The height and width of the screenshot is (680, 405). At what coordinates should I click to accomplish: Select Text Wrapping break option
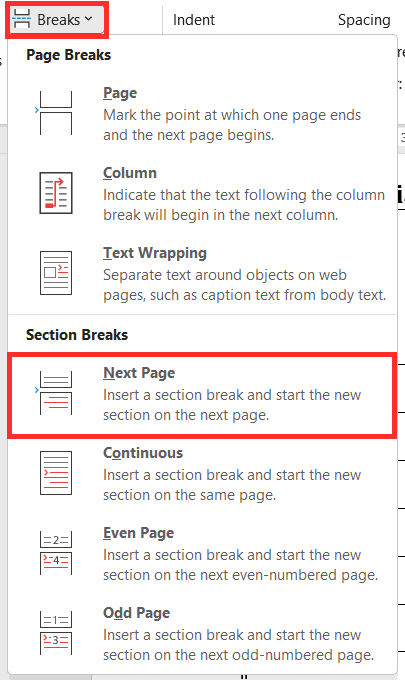pos(202,273)
